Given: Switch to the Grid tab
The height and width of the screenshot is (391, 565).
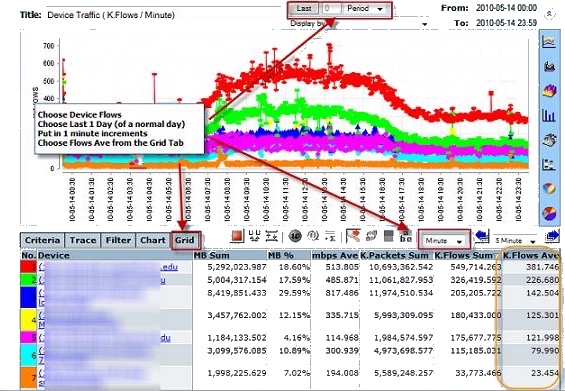Looking at the screenshot, I should pyautogui.click(x=184, y=240).
